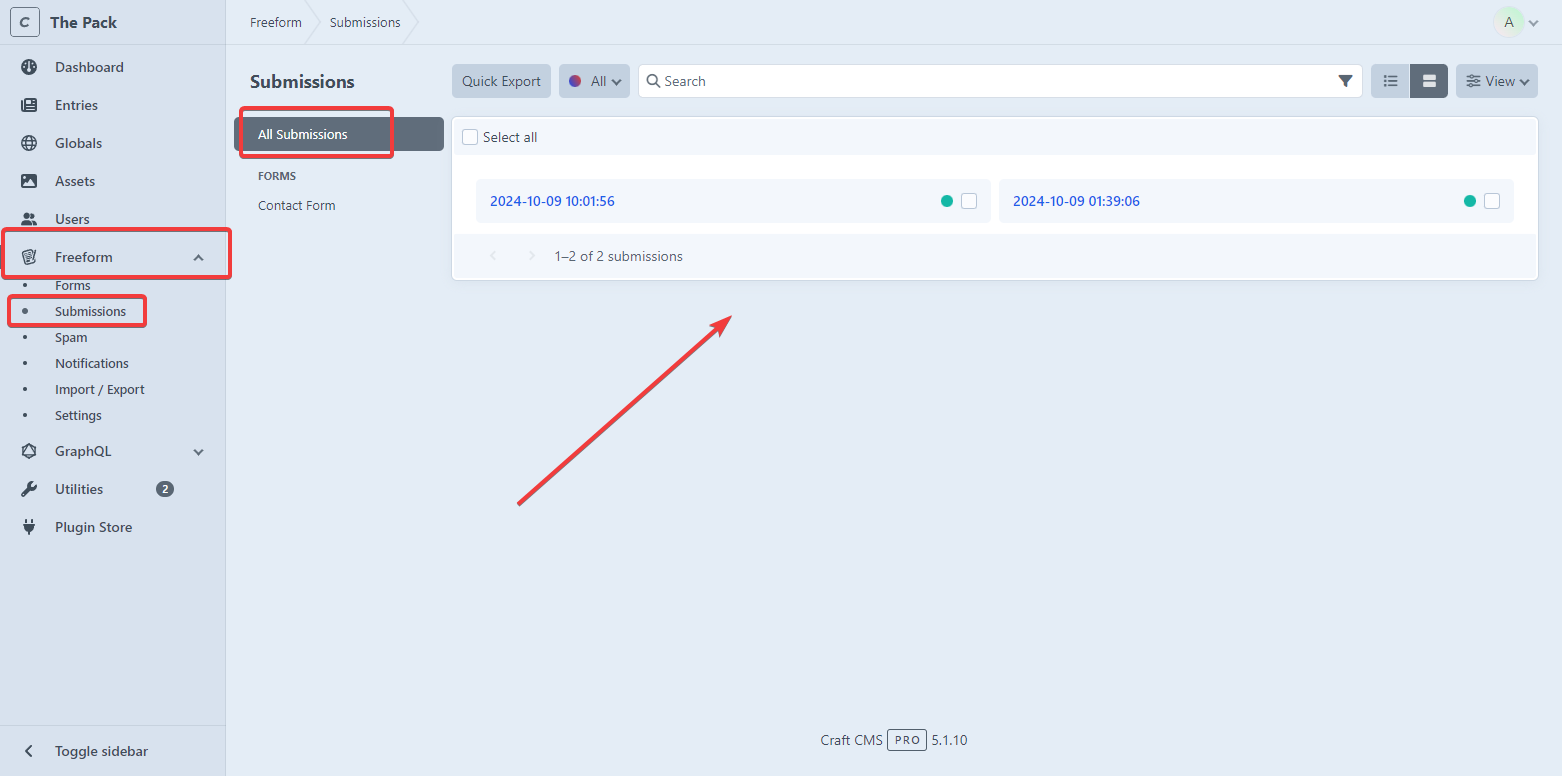The width and height of the screenshot is (1562, 776).
Task: Click the Quick Export button
Action: pos(501,81)
